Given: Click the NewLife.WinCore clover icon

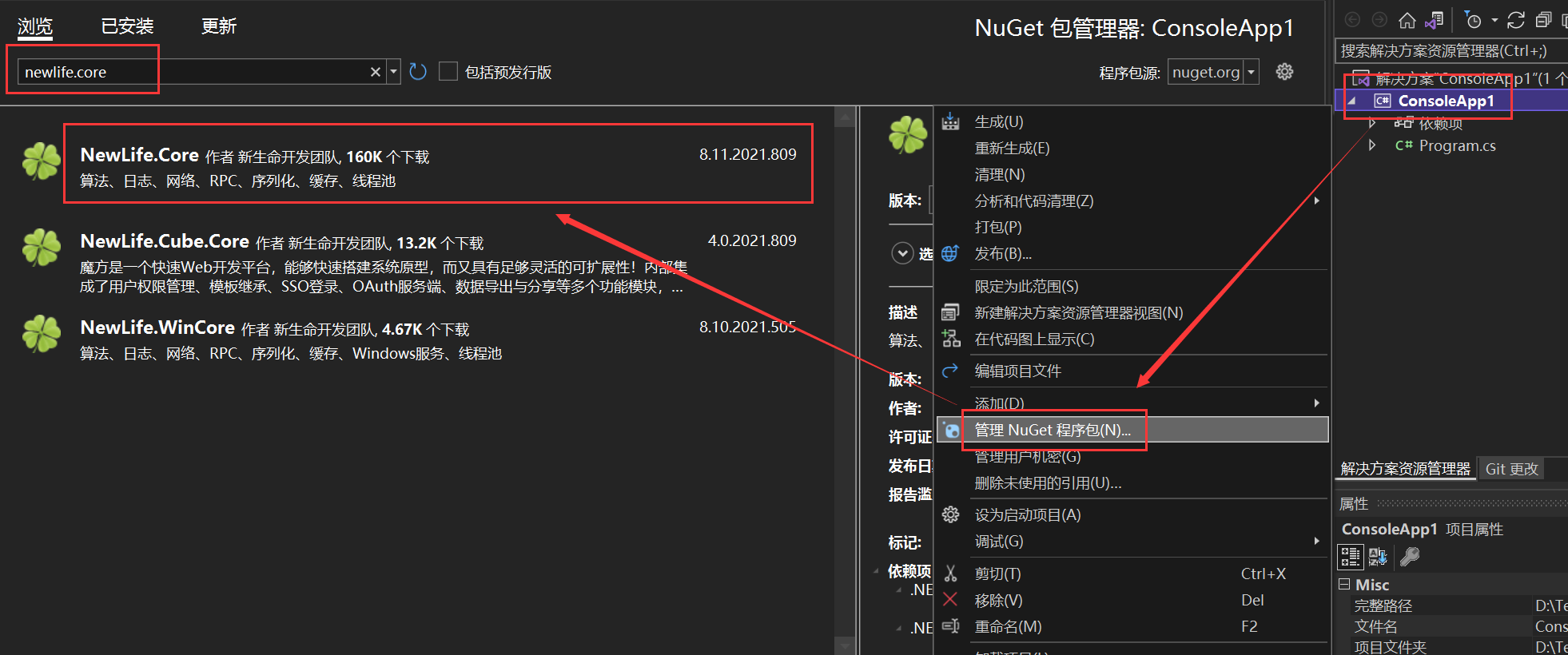Looking at the screenshot, I should (42, 334).
